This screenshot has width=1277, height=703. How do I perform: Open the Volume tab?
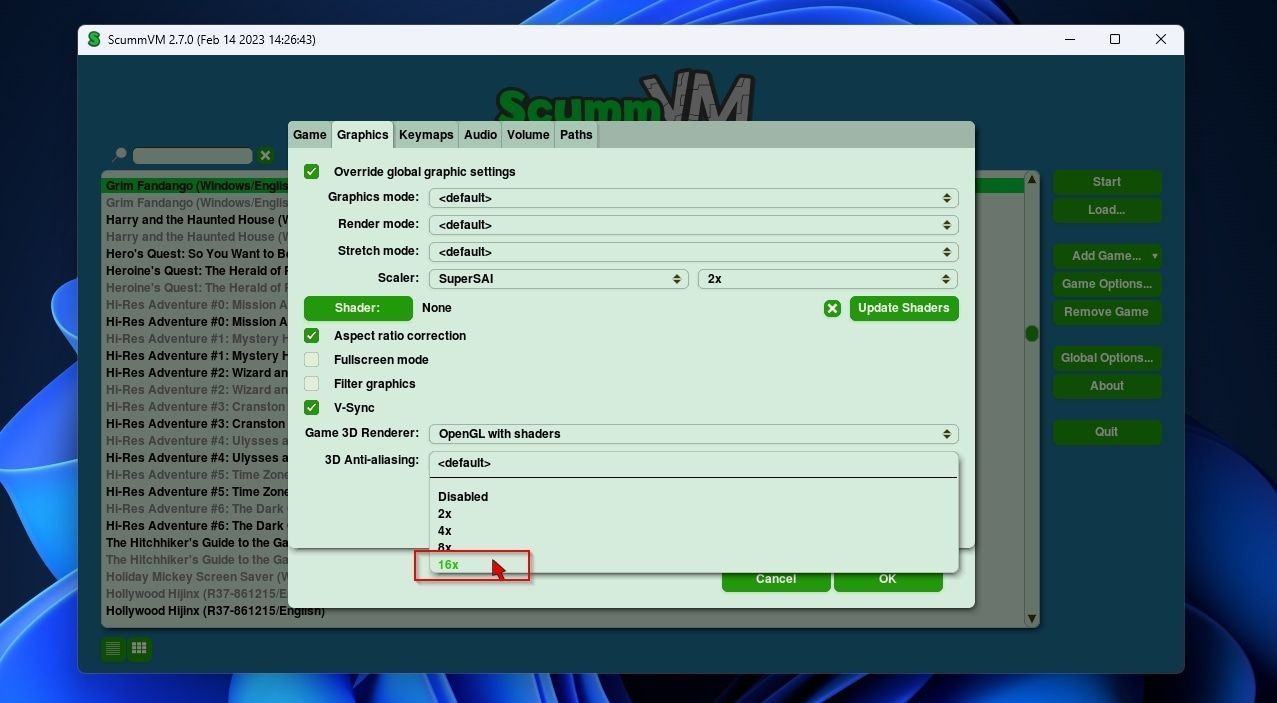(528, 135)
